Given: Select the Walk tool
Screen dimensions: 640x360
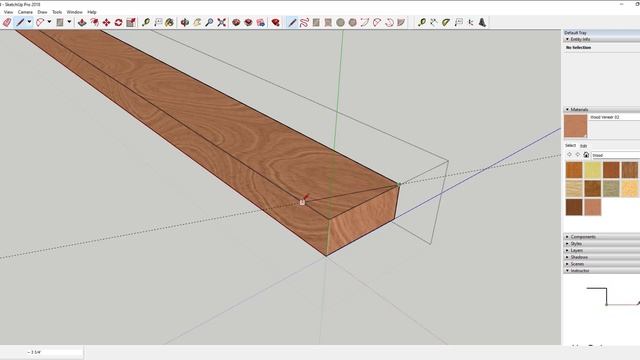Looking at the screenshot, I should (x=482, y=22).
